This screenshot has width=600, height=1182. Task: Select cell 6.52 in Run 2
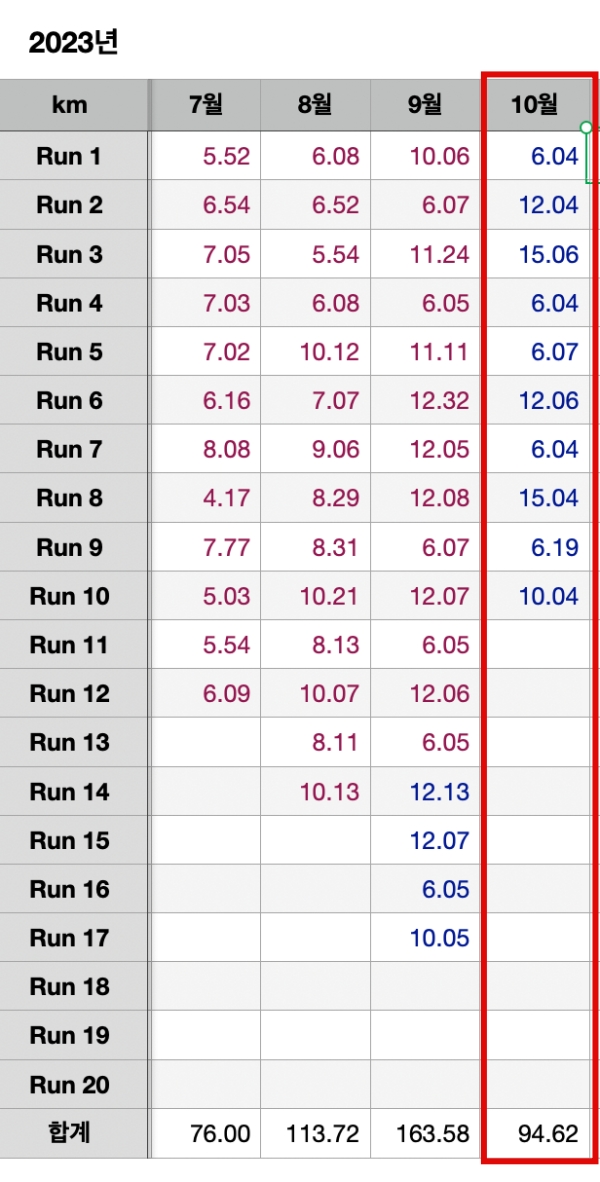[315, 205]
